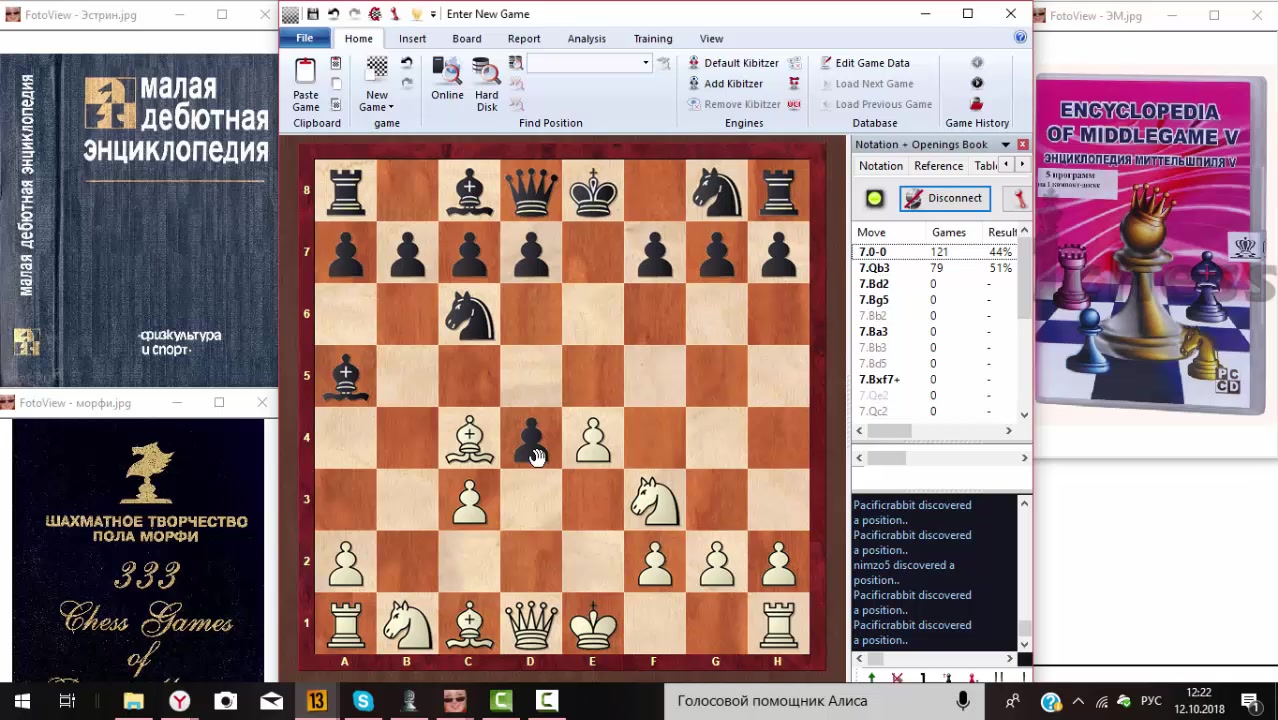Open Paste Game from Clipboard group
Viewport: 1278px width, 720px height.
click(306, 85)
